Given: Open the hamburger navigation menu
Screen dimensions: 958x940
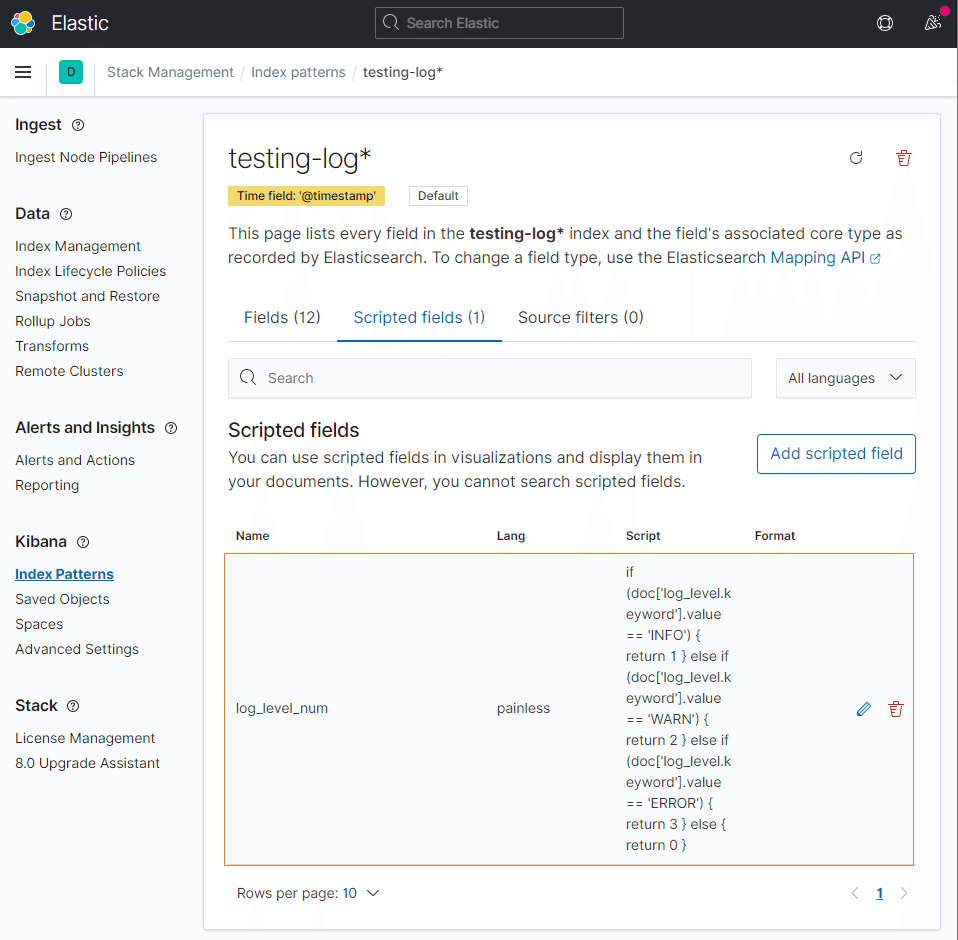Looking at the screenshot, I should tap(23, 72).
